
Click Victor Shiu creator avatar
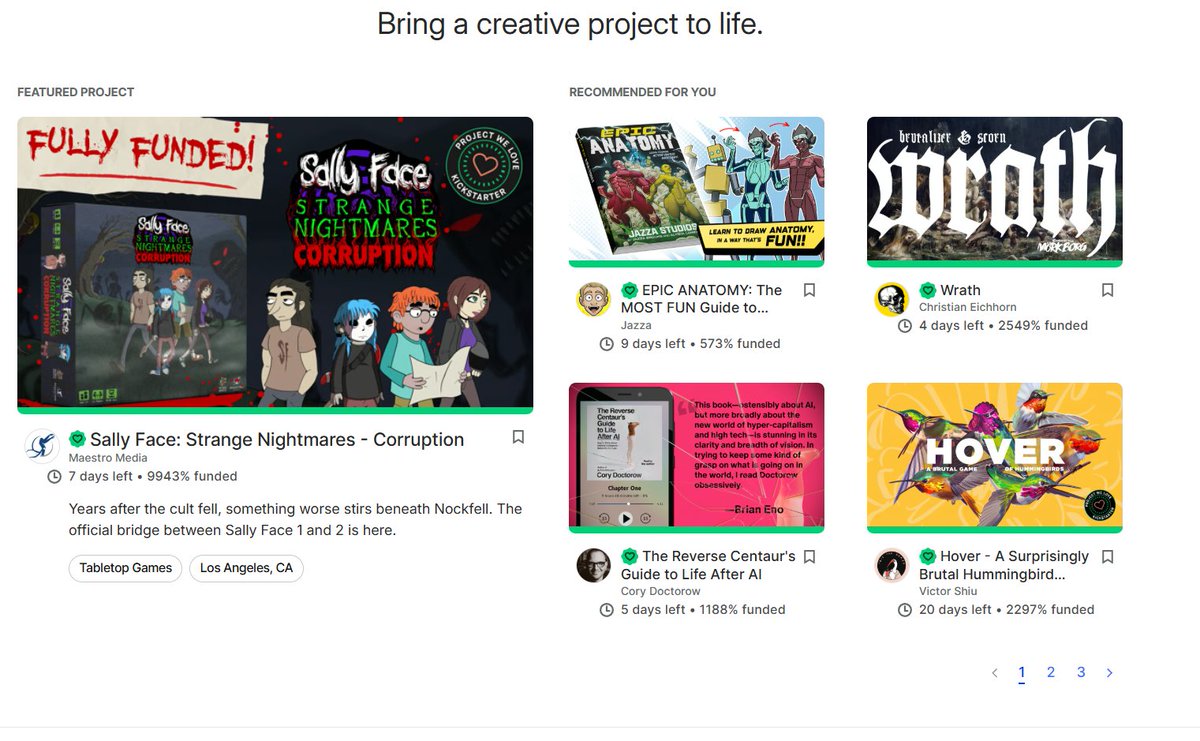point(892,565)
